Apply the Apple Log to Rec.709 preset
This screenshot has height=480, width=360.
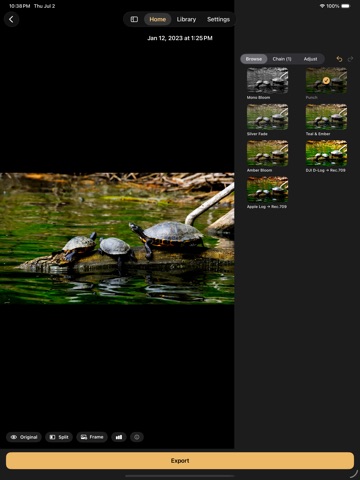(x=267, y=189)
